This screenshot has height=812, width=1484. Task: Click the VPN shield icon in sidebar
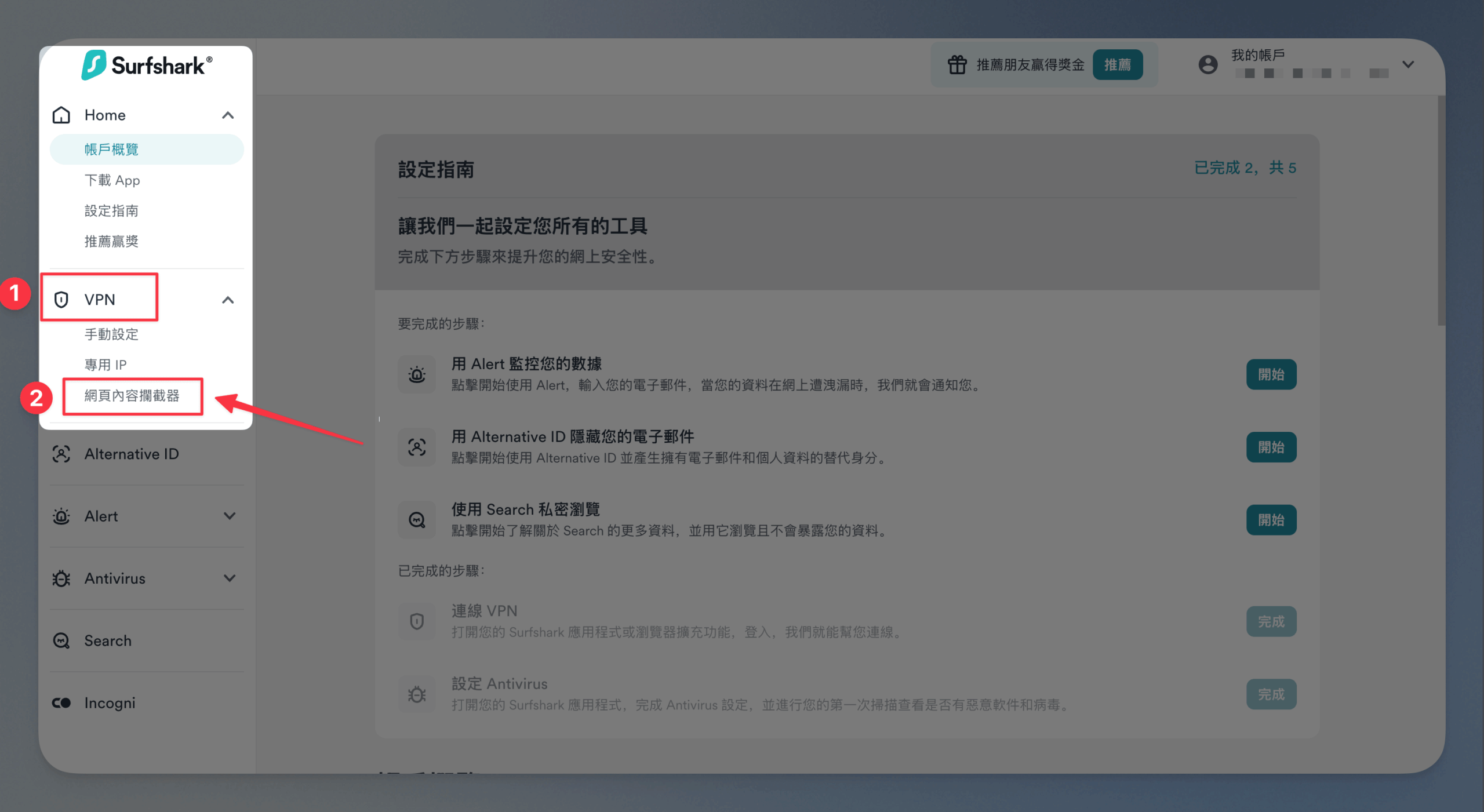tap(61, 300)
